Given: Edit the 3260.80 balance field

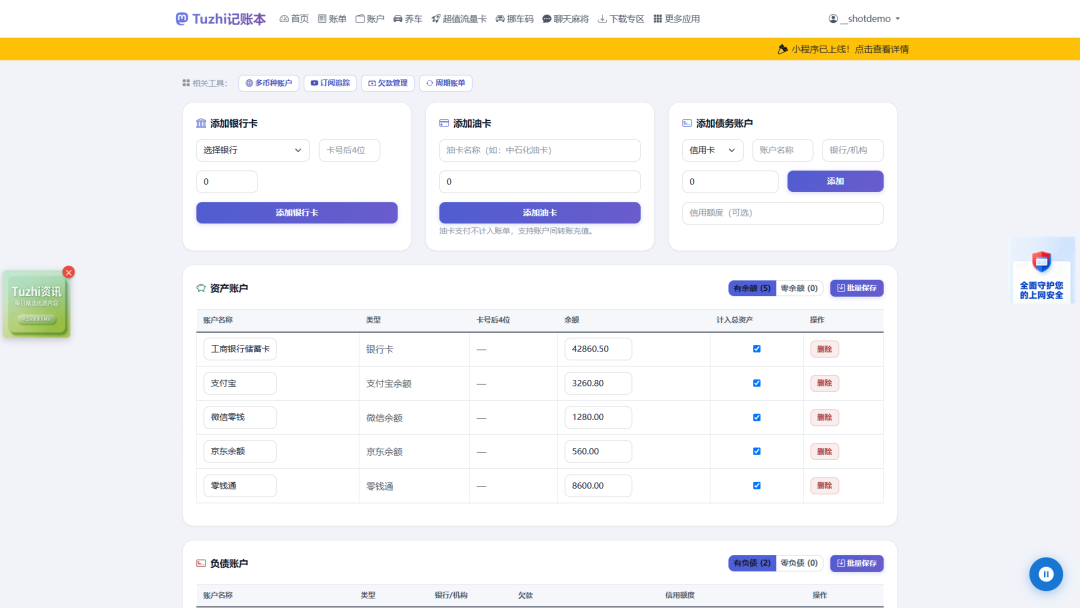Looking at the screenshot, I should click(598, 383).
